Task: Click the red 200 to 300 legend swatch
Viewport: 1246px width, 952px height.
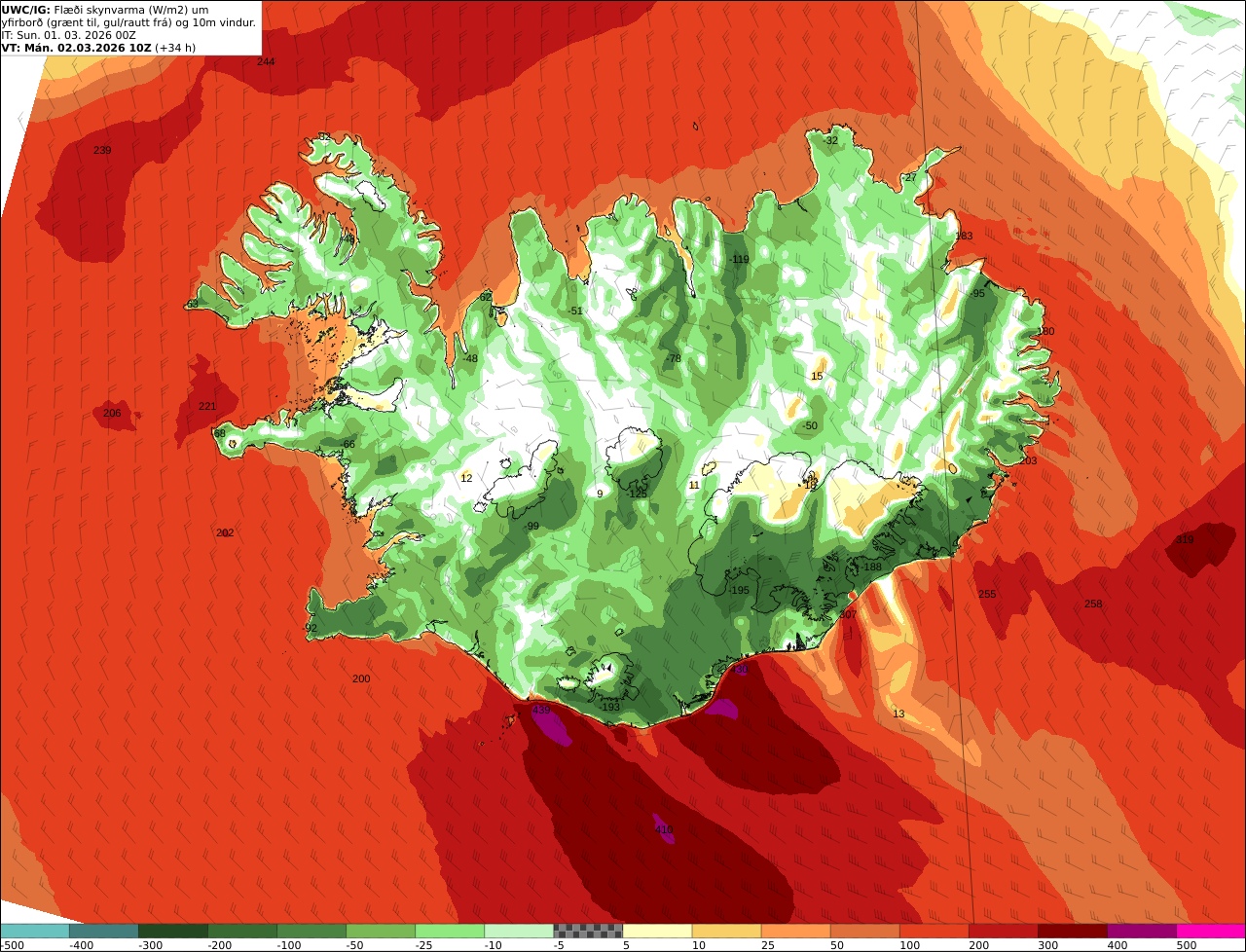Action: click(x=1003, y=932)
